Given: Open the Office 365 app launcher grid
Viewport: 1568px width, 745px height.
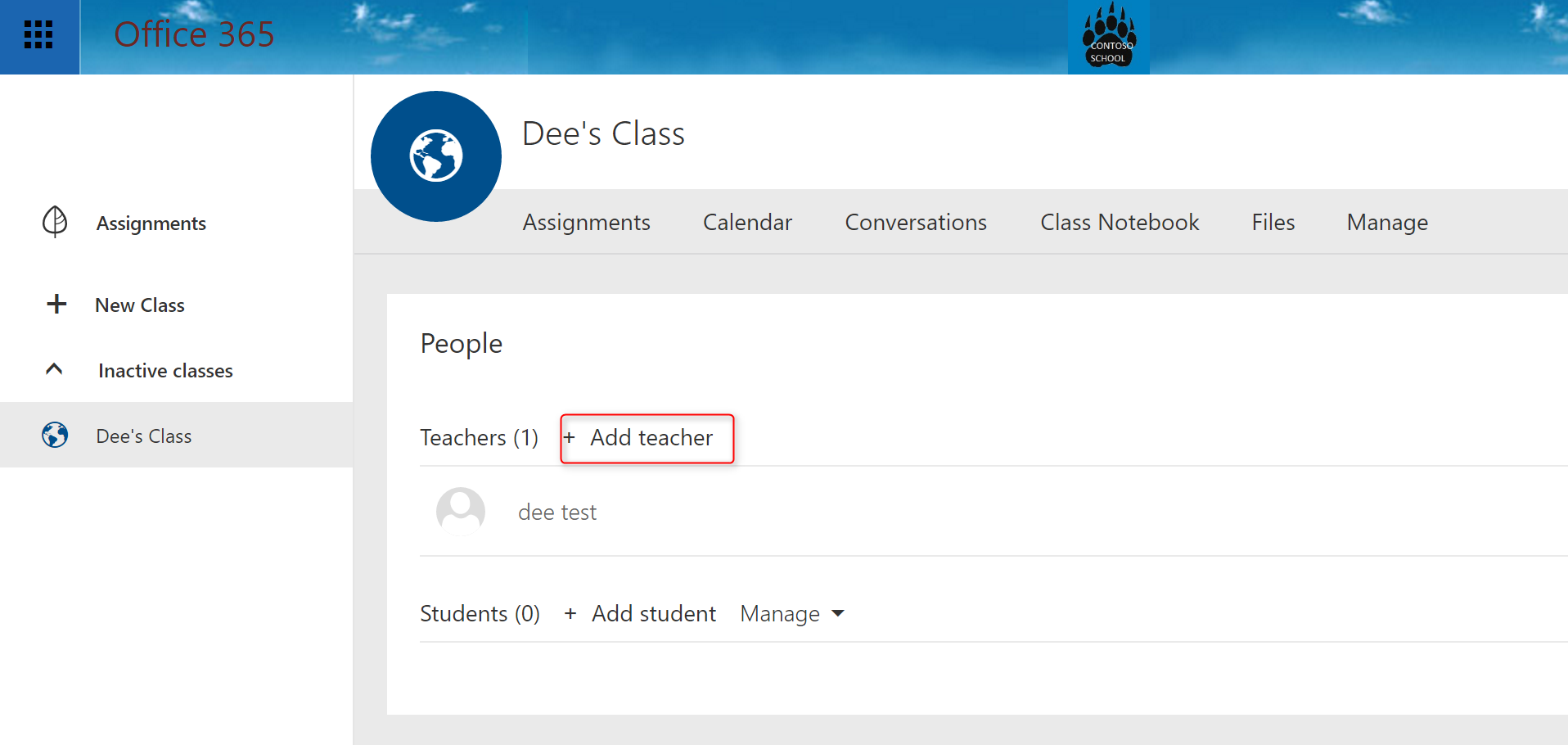Looking at the screenshot, I should pos(38,35).
